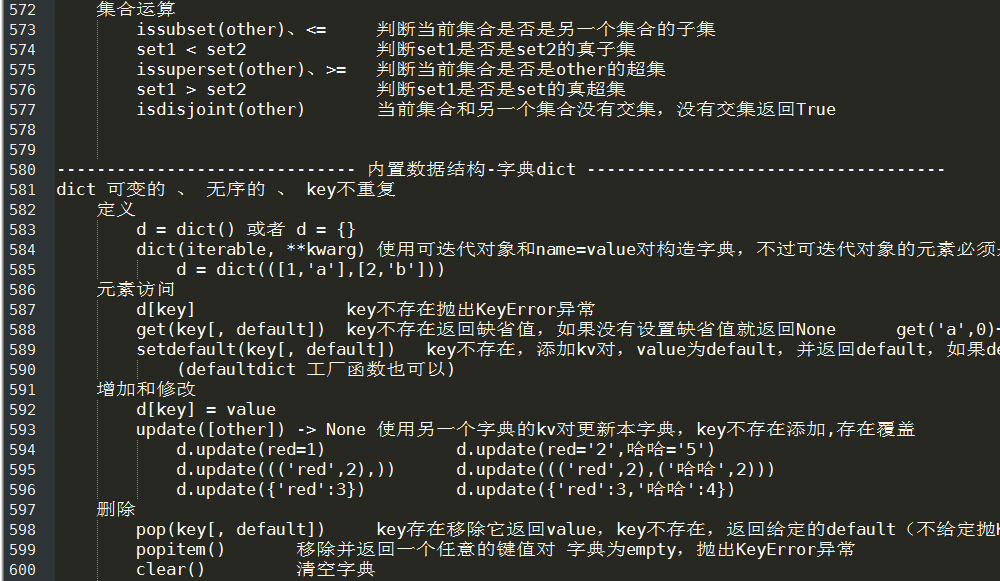Click line number 572 in the gutter
The width and height of the screenshot is (1000, 581).
22,10
